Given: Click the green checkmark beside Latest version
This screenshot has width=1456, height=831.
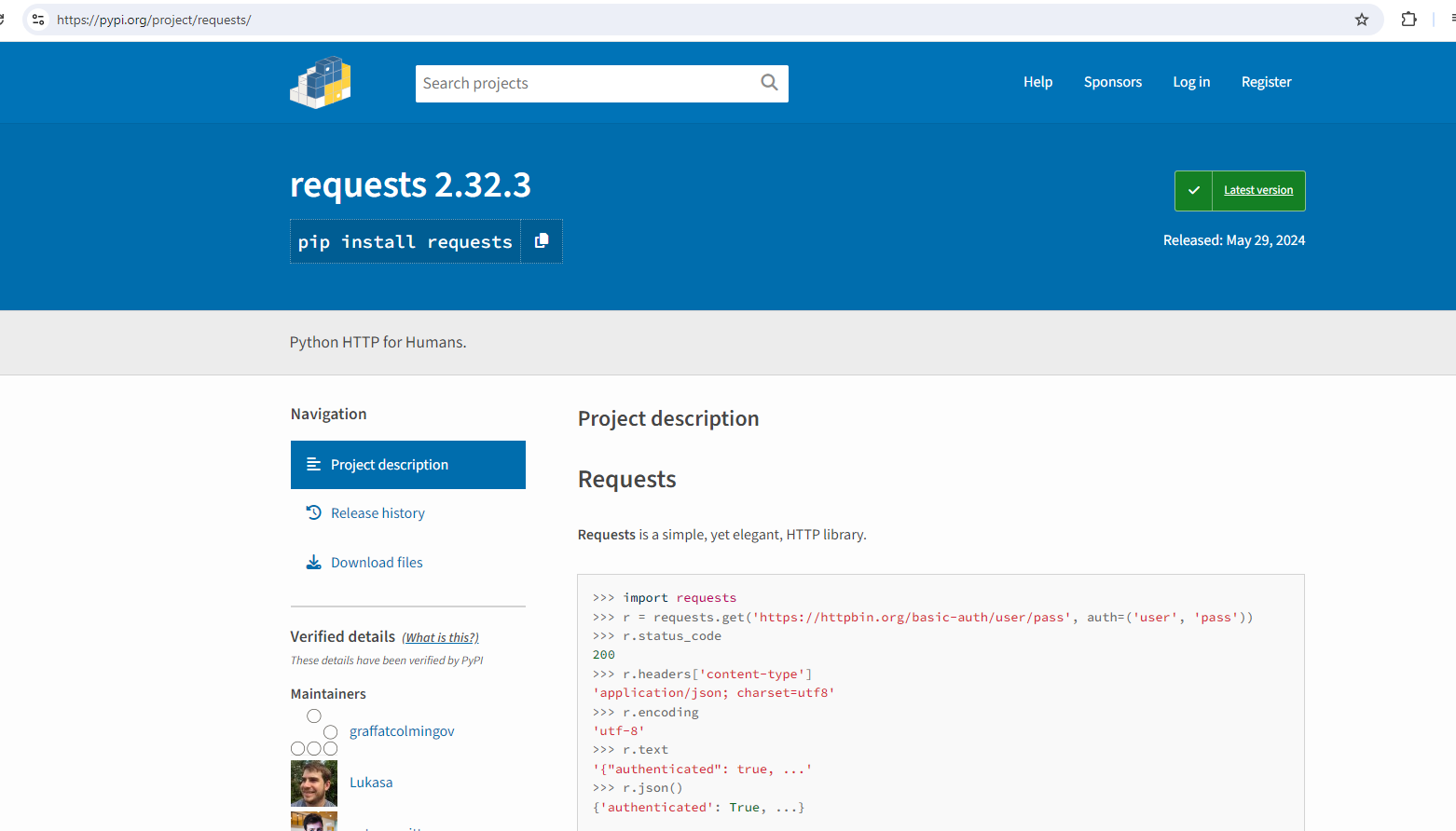Looking at the screenshot, I should [1193, 191].
